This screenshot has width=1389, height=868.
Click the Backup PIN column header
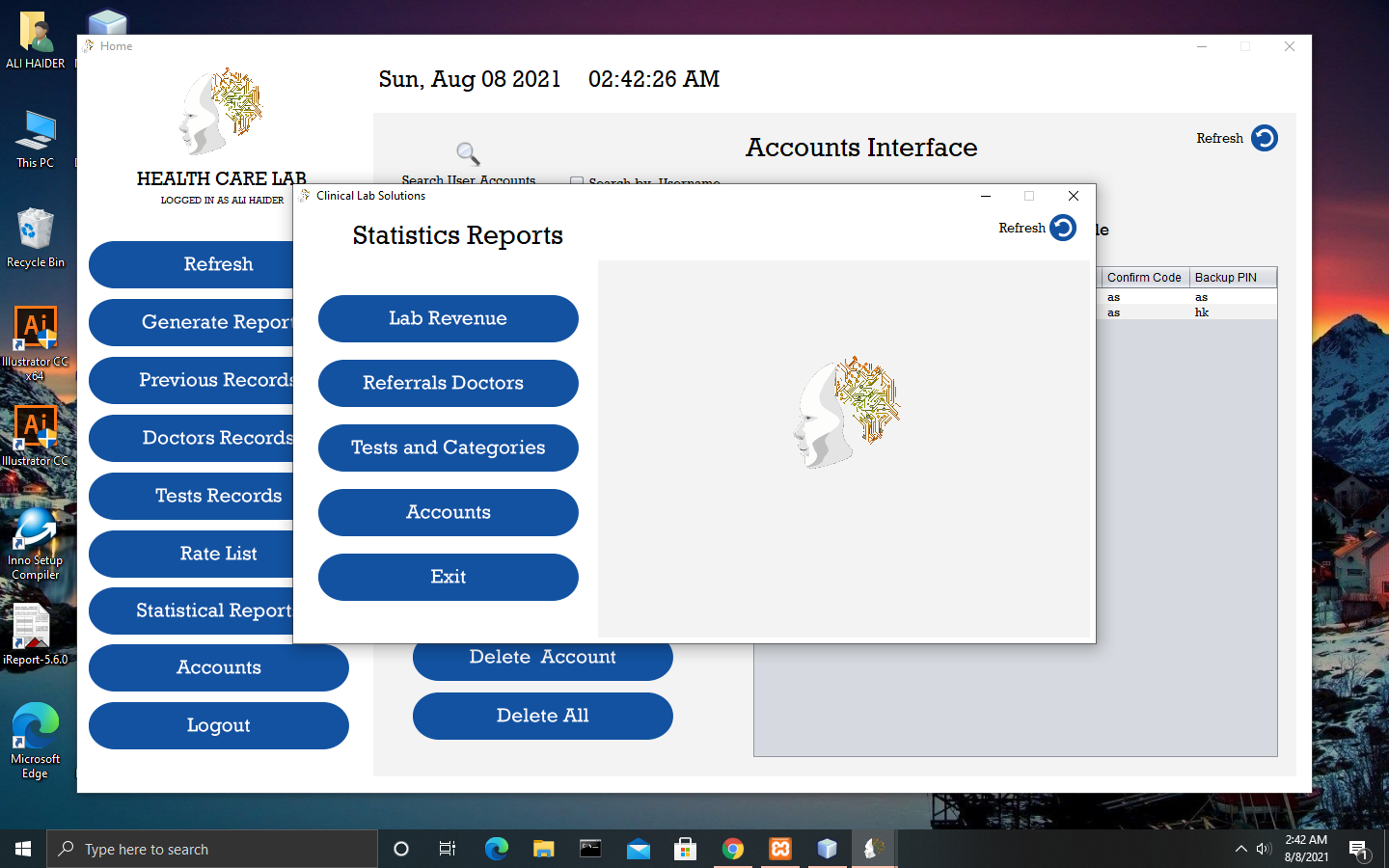point(1226,278)
